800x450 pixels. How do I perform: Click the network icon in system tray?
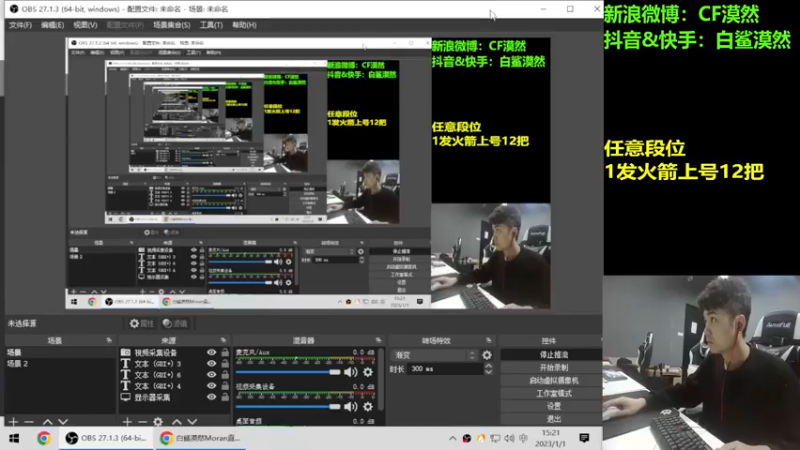[495, 438]
